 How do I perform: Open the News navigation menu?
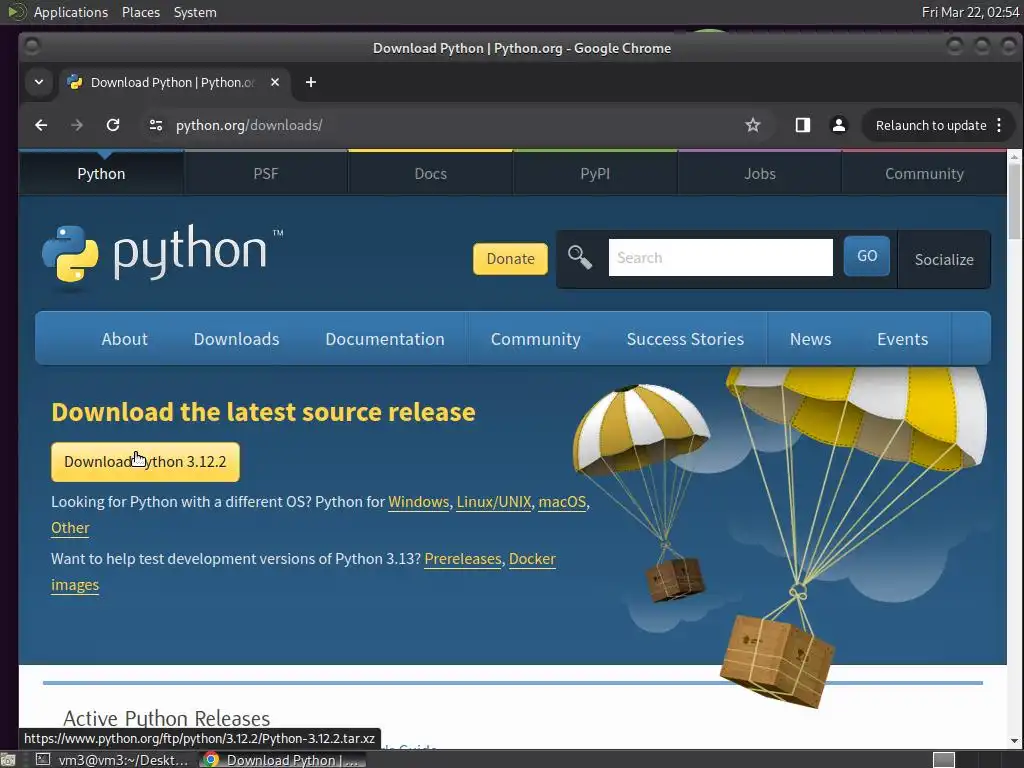pyautogui.click(x=810, y=339)
